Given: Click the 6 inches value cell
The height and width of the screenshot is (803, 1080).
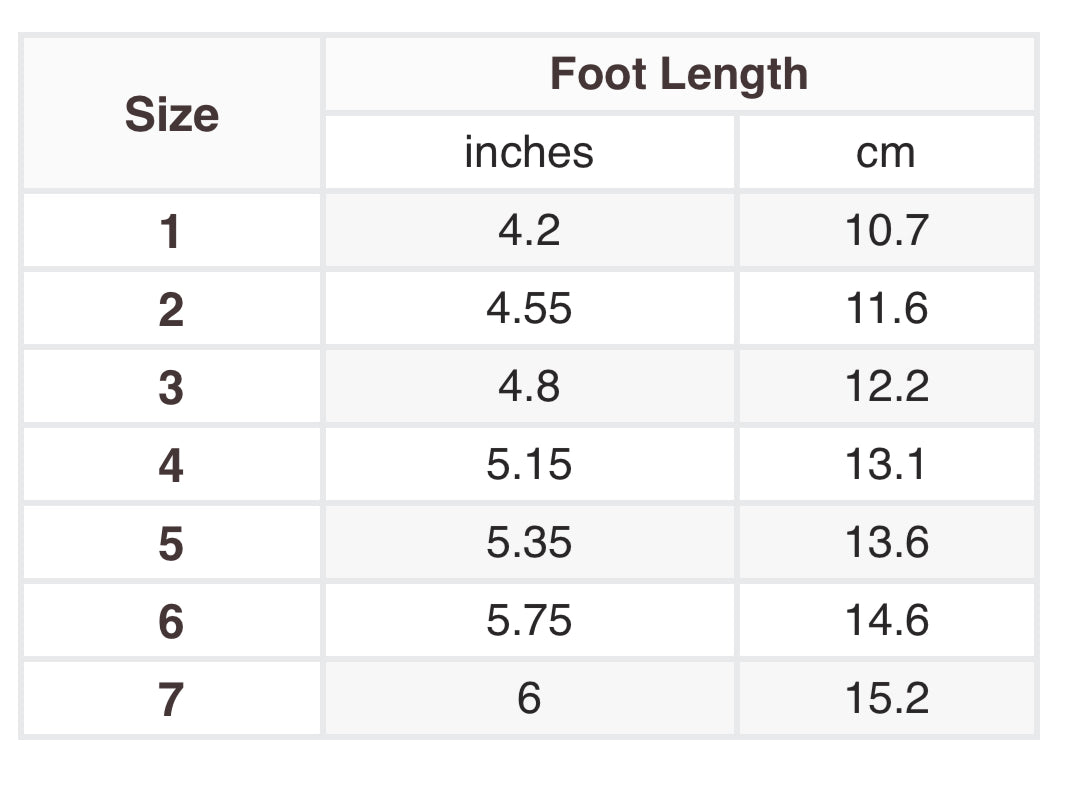Looking at the screenshot, I should tap(529, 698).
